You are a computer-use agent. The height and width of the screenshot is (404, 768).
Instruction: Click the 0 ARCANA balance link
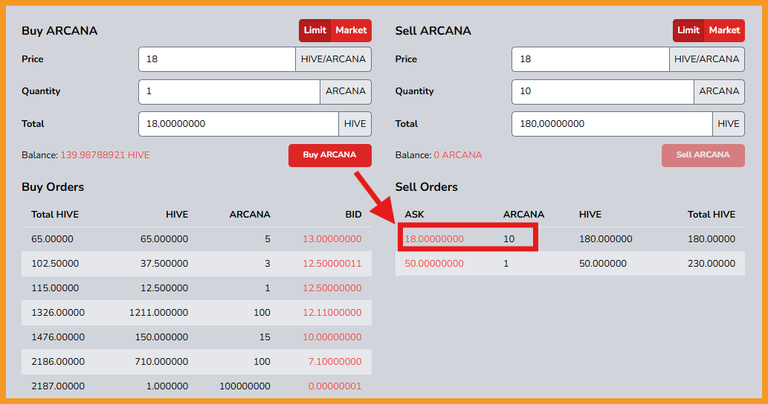tap(457, 155)
